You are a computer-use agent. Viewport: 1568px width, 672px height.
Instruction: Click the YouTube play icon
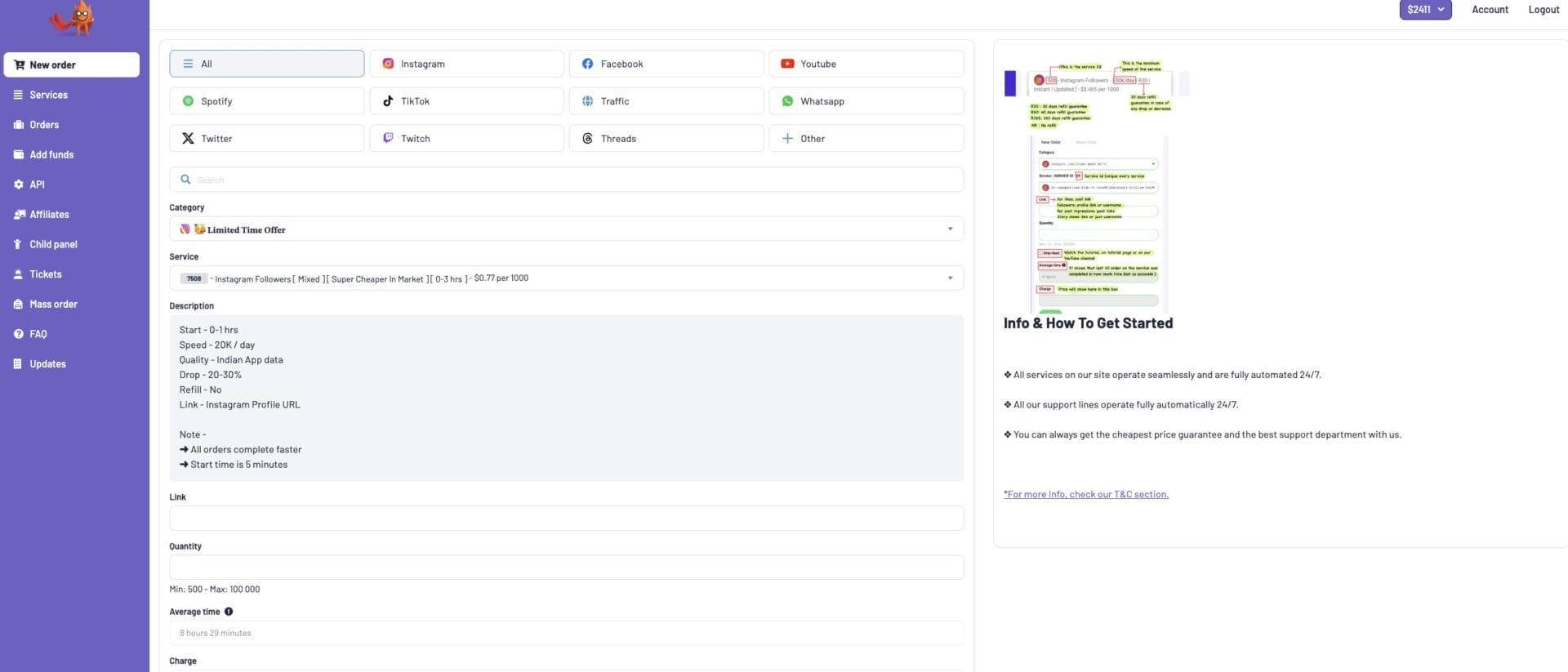pyautogui.click(x=787, y=64)
